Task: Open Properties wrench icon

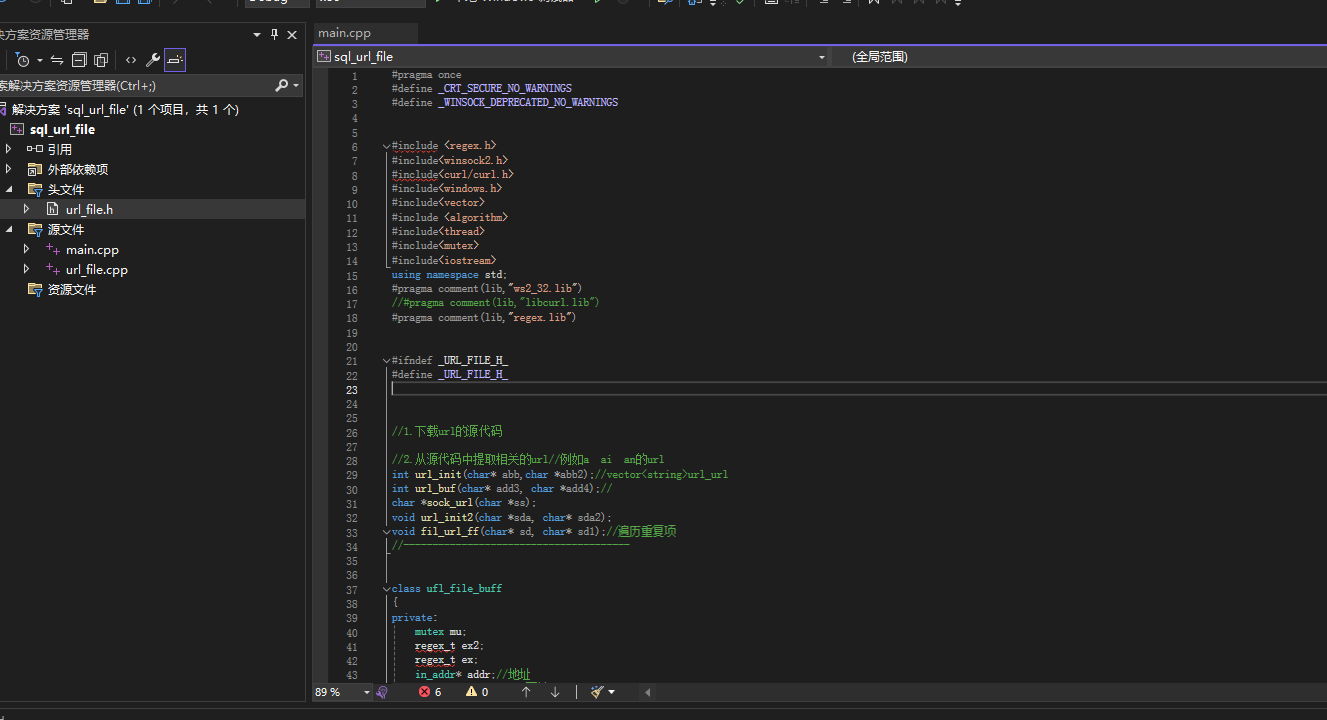Action: click(153, 60)
